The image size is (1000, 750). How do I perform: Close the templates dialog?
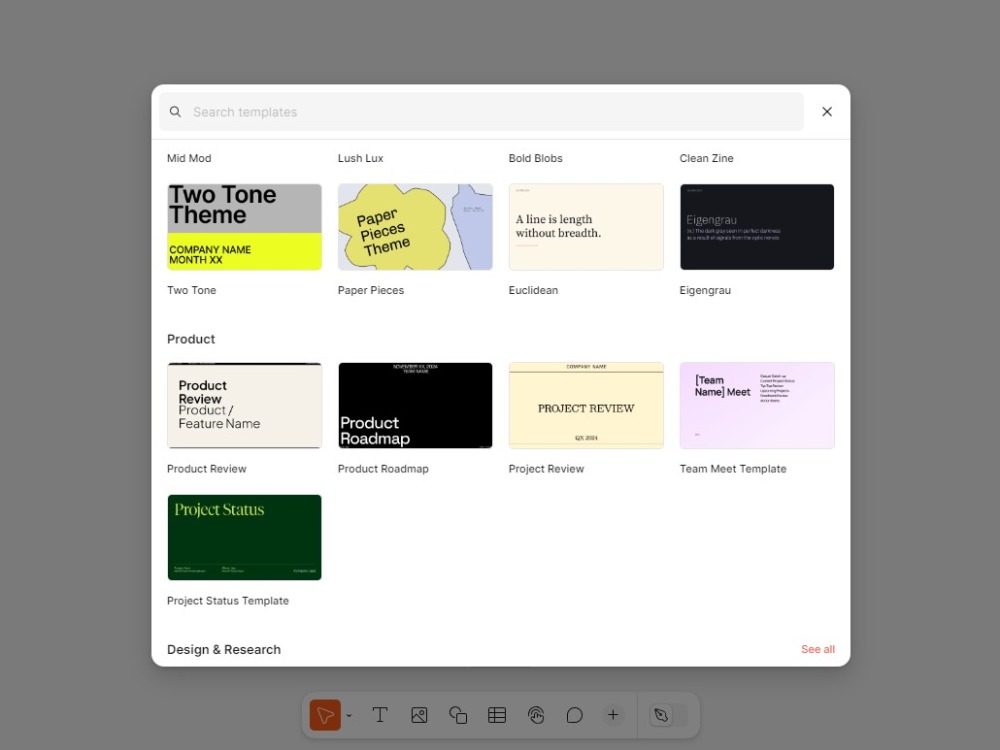coord(827,112)
